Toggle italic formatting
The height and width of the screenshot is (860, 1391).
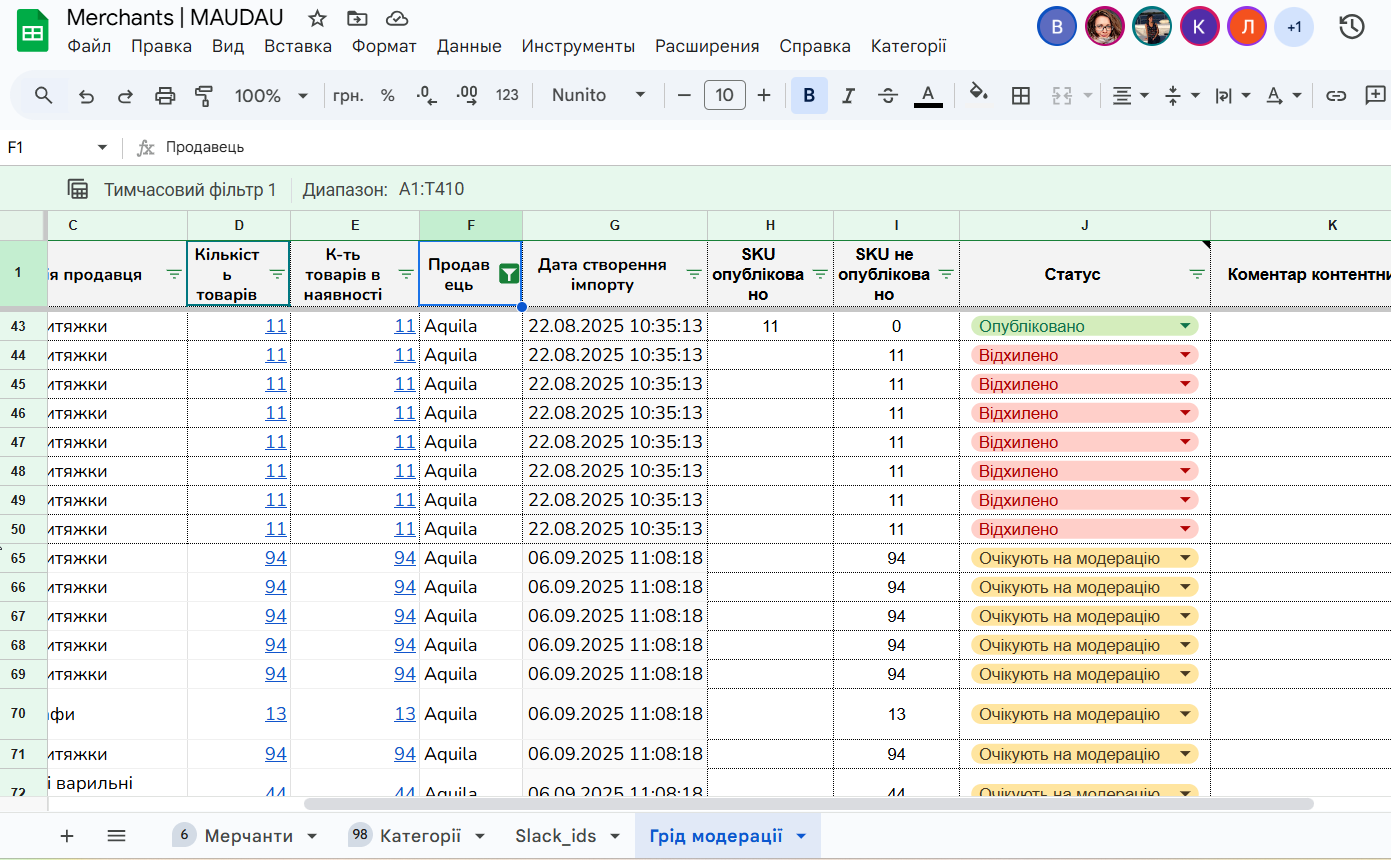point(848,96)
